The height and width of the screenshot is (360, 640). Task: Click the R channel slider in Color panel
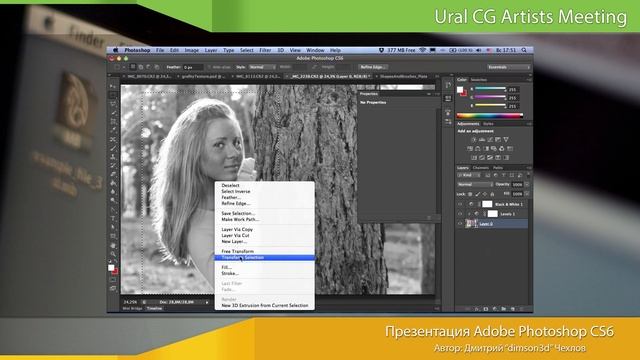pyautogui.click(x=490, y=89)
